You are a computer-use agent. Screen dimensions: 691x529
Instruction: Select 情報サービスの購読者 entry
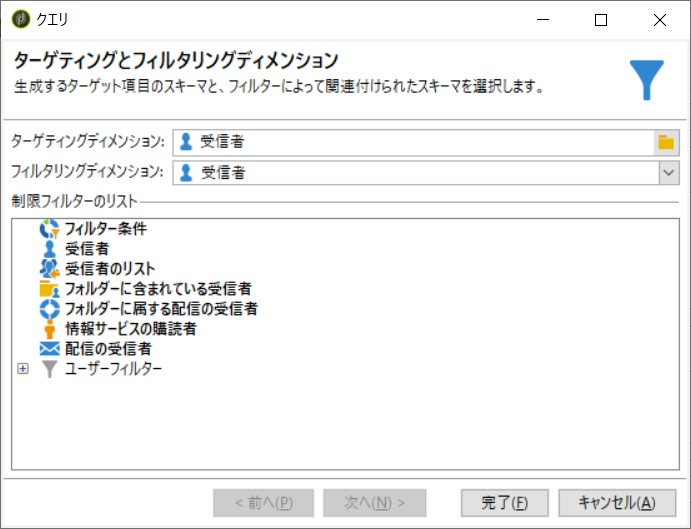pyautogui.click(x=130, y=329)
